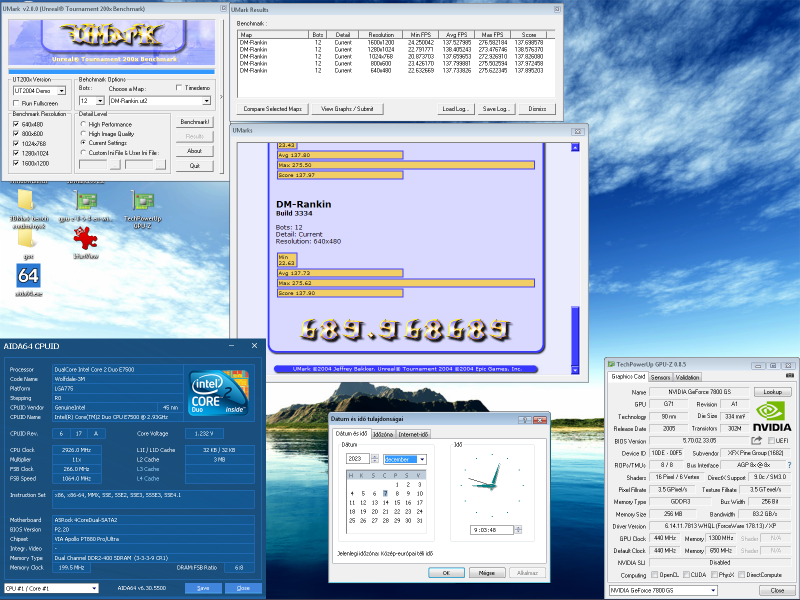Image resolution: width=800 pixels, height=600 pixels.
Task: Click the Mégse button in date dialog
Action: click(x=487, y=573)
